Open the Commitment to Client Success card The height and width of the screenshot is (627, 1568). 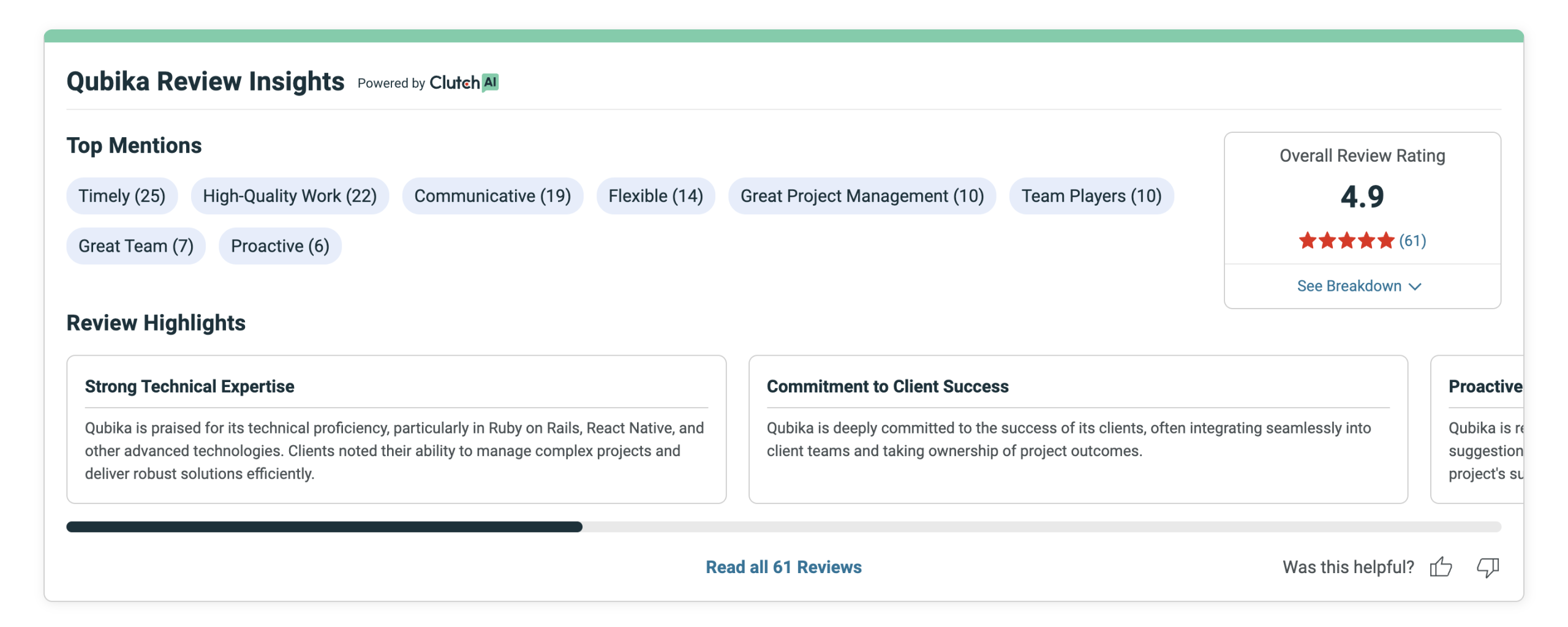coord(1078,429)
